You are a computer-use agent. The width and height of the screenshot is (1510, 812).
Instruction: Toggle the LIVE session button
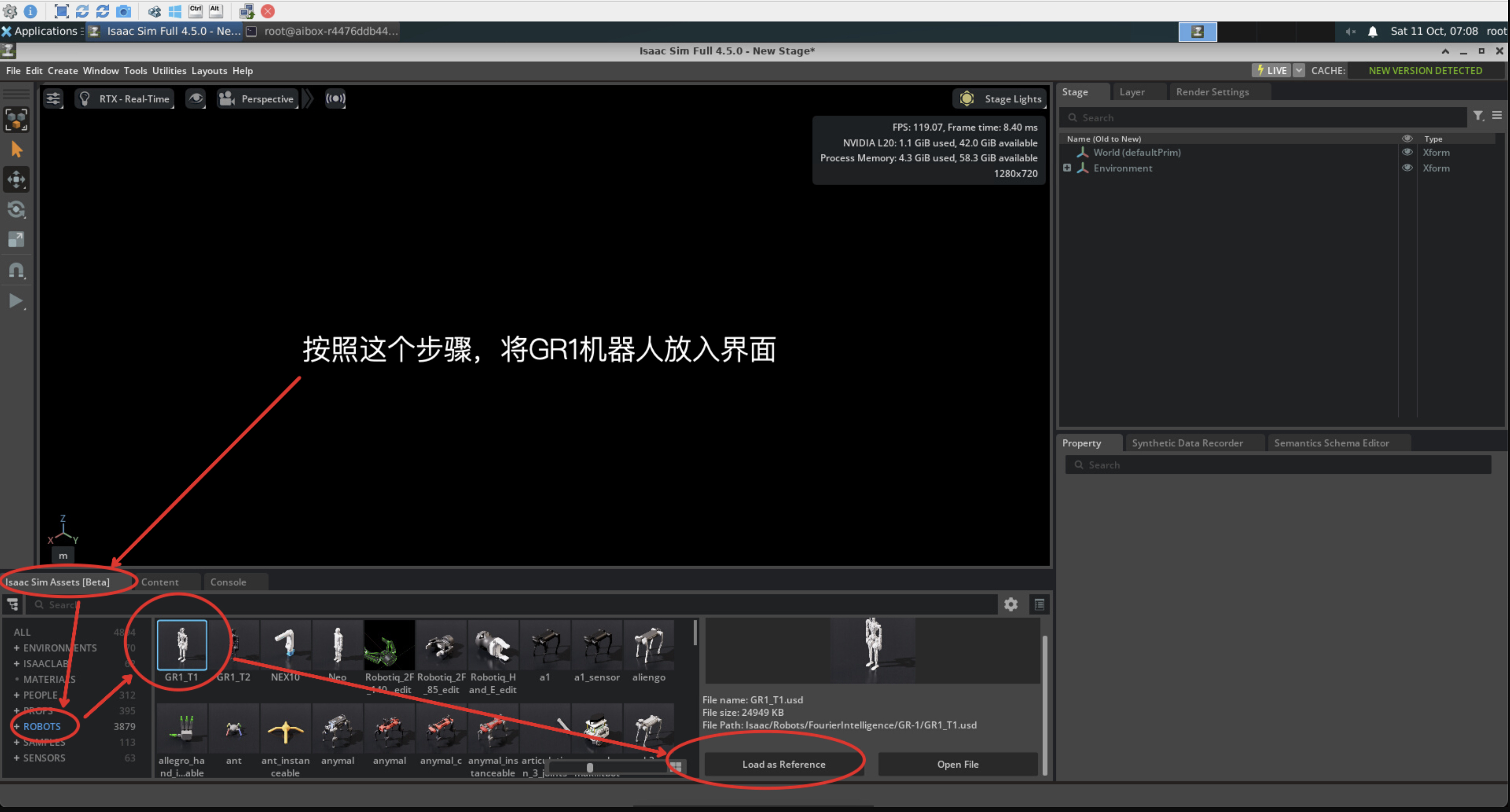(1271, 70)
